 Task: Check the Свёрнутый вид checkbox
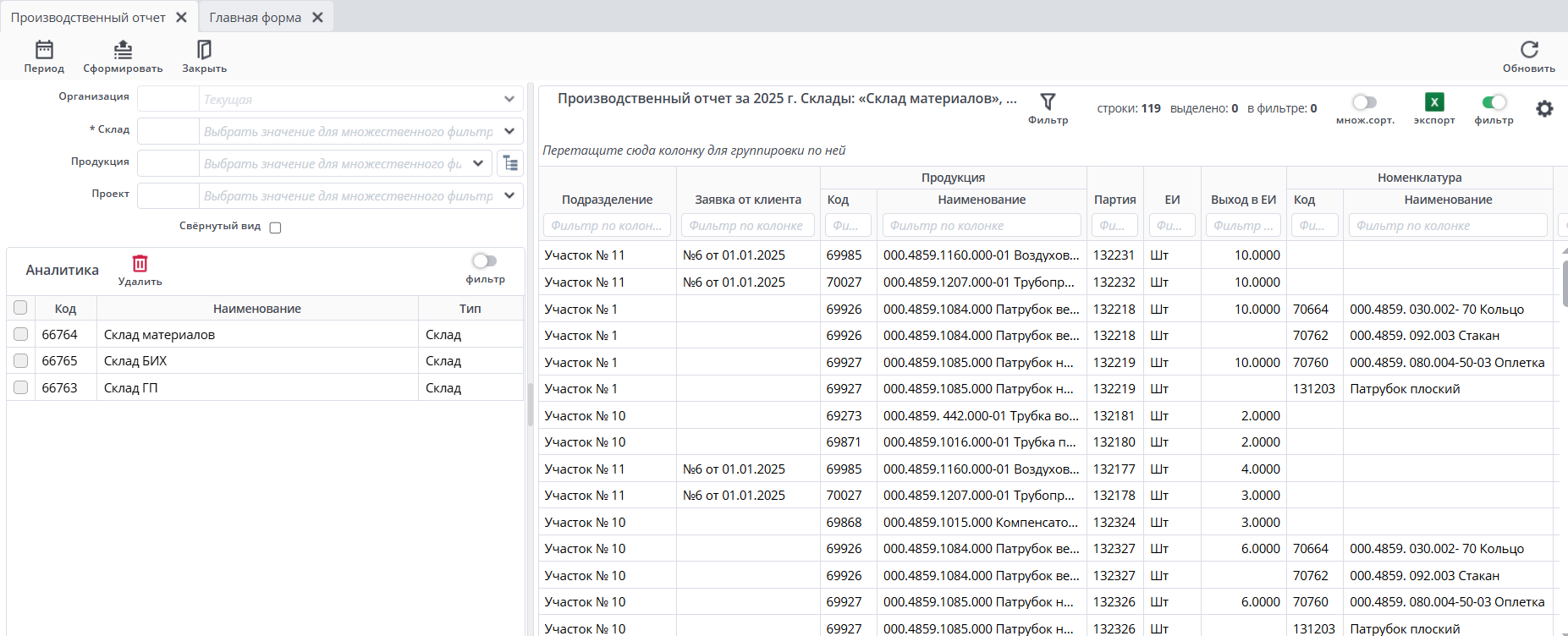click(x=275, y=228)
